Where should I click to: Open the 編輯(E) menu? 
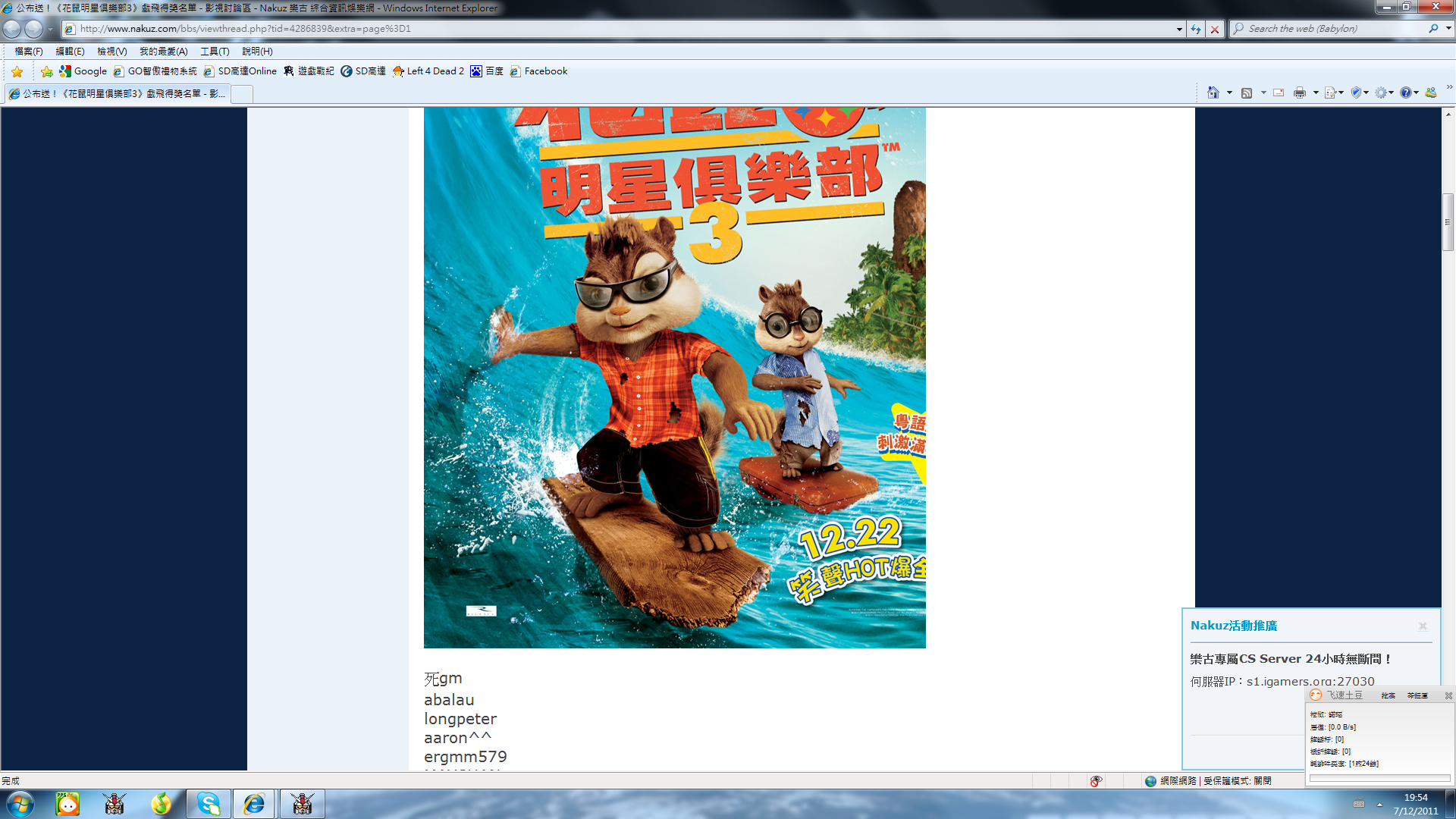pyautogui.click(x=70, y=52)
